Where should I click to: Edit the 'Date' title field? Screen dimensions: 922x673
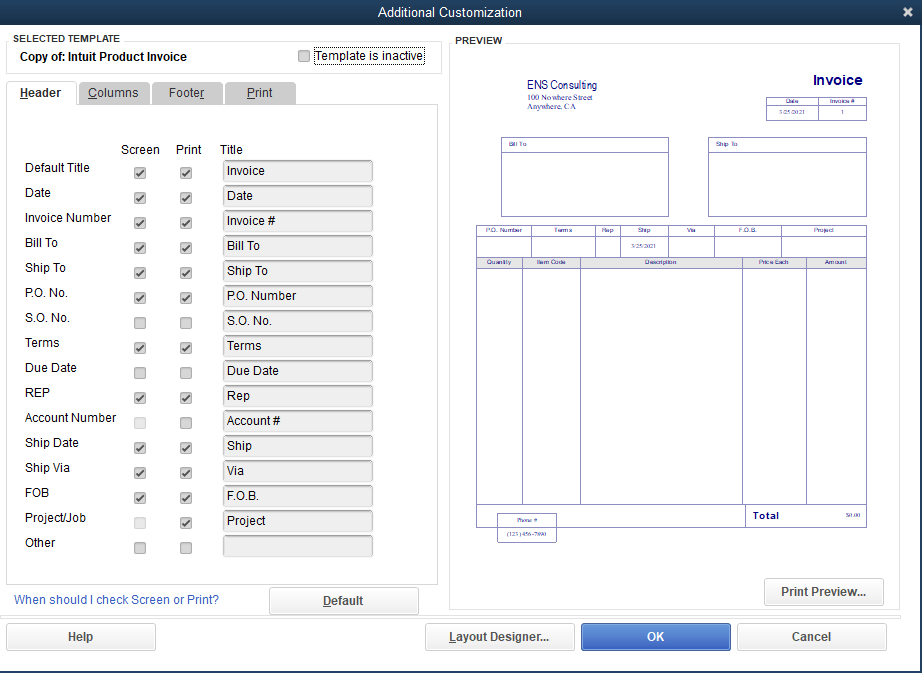point(298,196)
